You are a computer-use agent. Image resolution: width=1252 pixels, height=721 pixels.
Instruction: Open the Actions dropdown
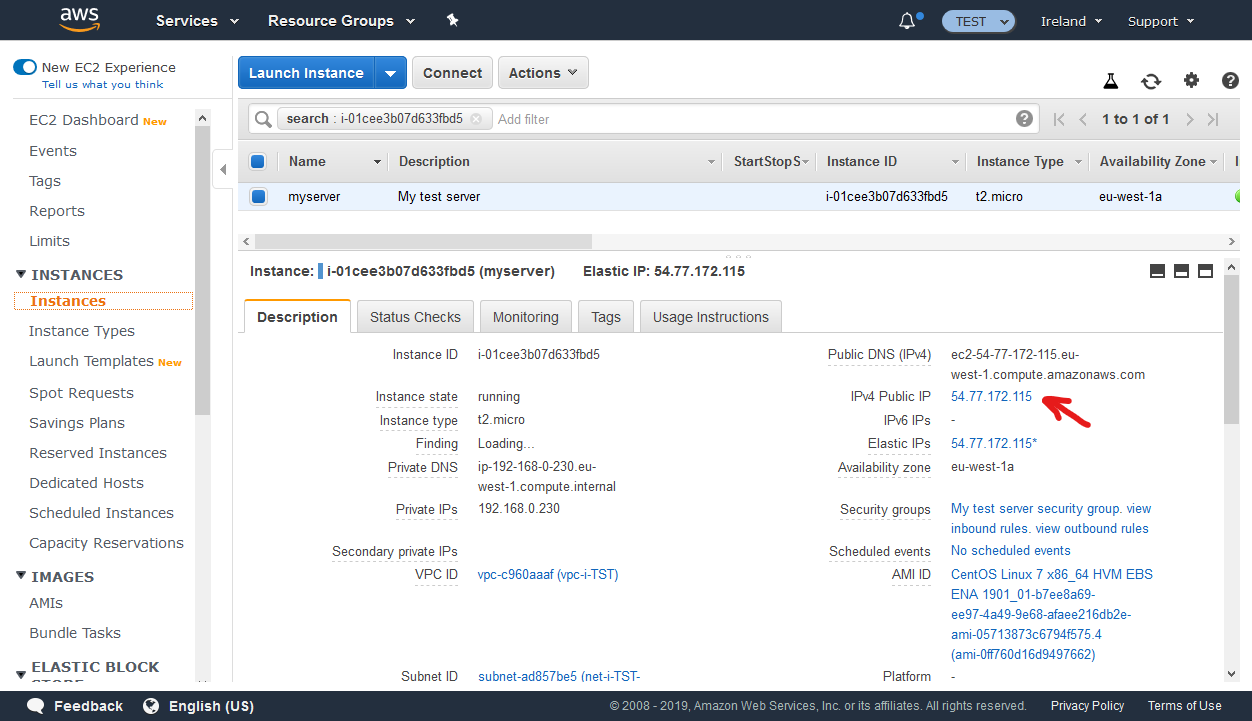coord(543,73)
